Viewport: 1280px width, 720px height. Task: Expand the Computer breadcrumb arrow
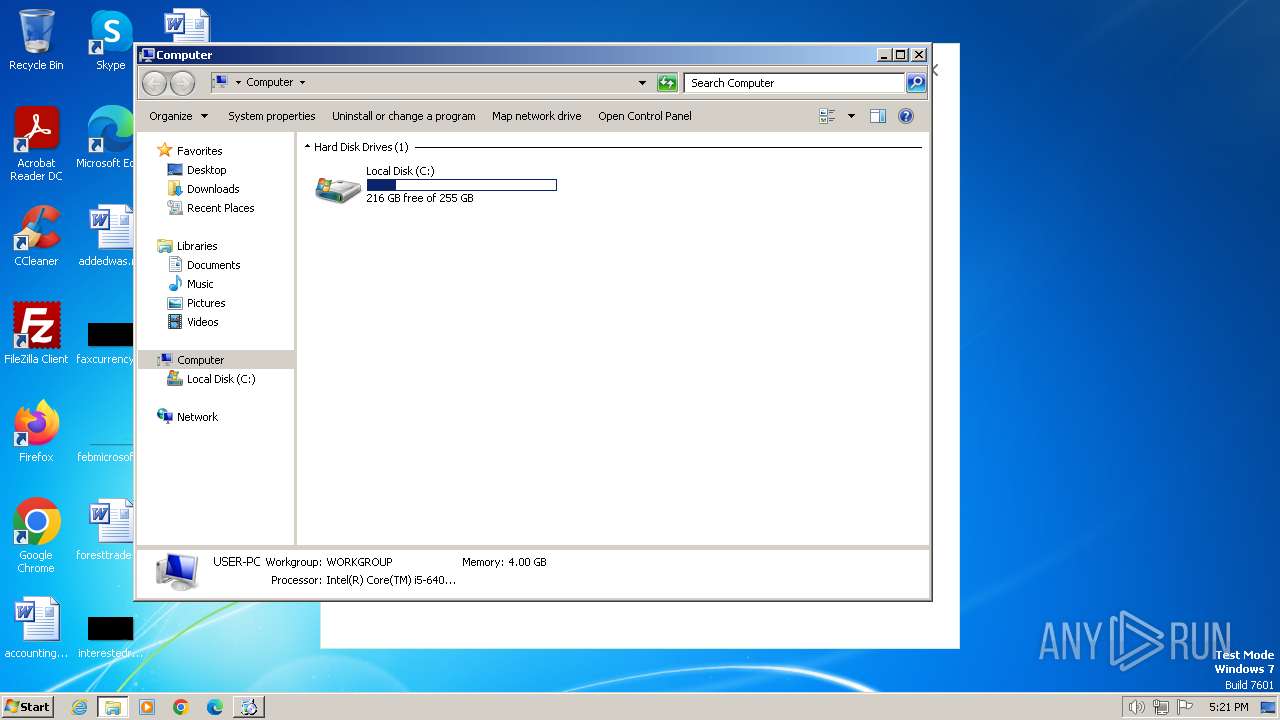point(302,83)
